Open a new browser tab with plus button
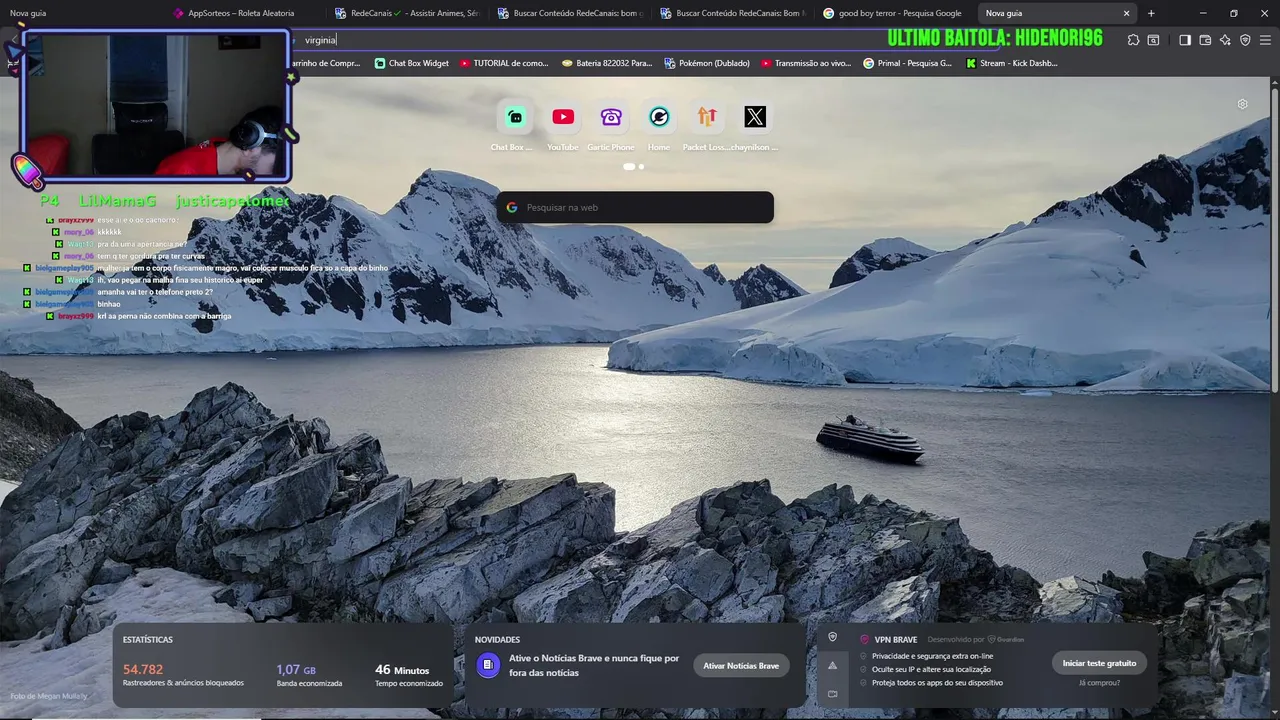The image size is (1280, 720). point(1151,13)
